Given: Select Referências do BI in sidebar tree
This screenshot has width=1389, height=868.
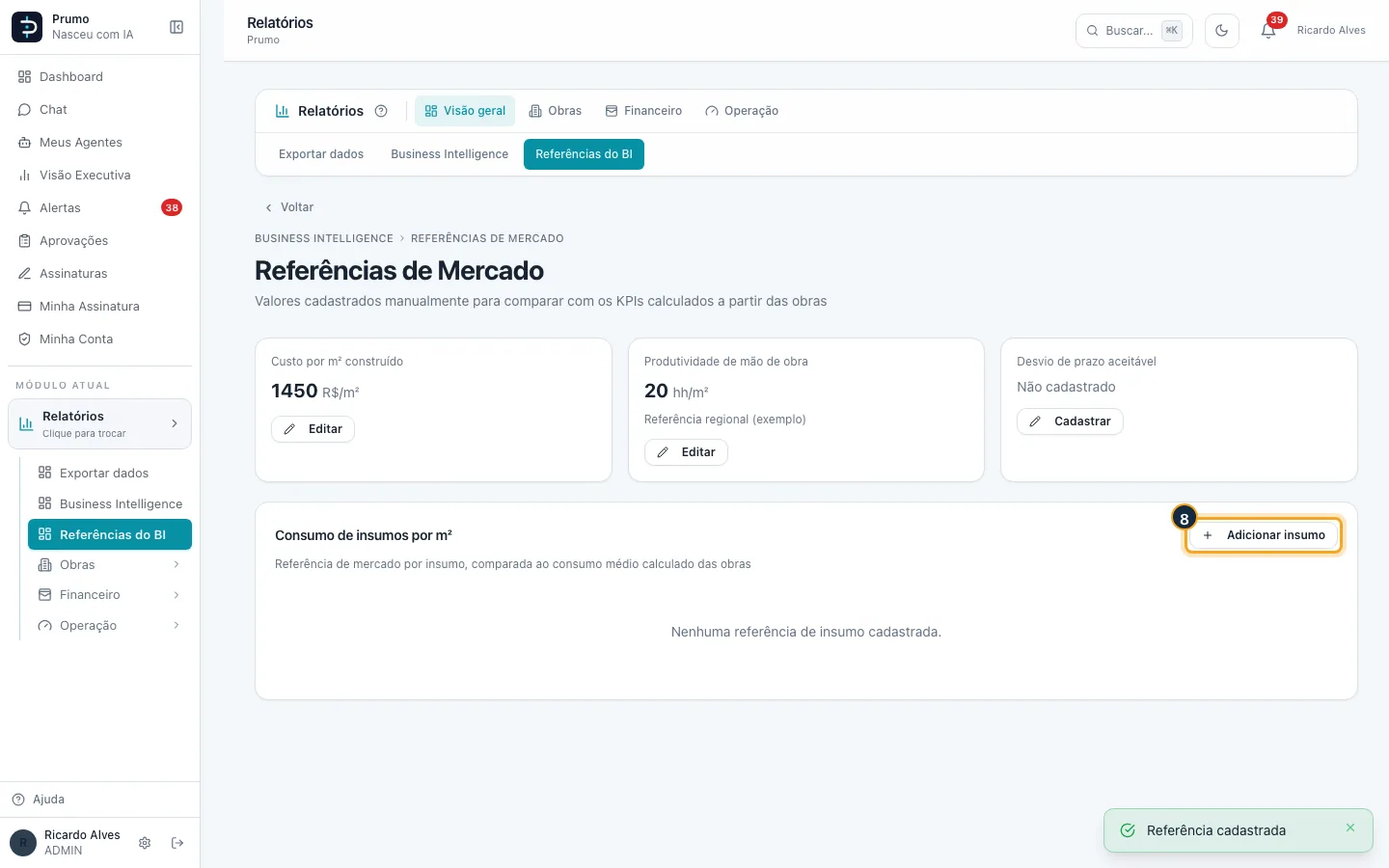Looking at the screenshot, I should coord(110,534).
